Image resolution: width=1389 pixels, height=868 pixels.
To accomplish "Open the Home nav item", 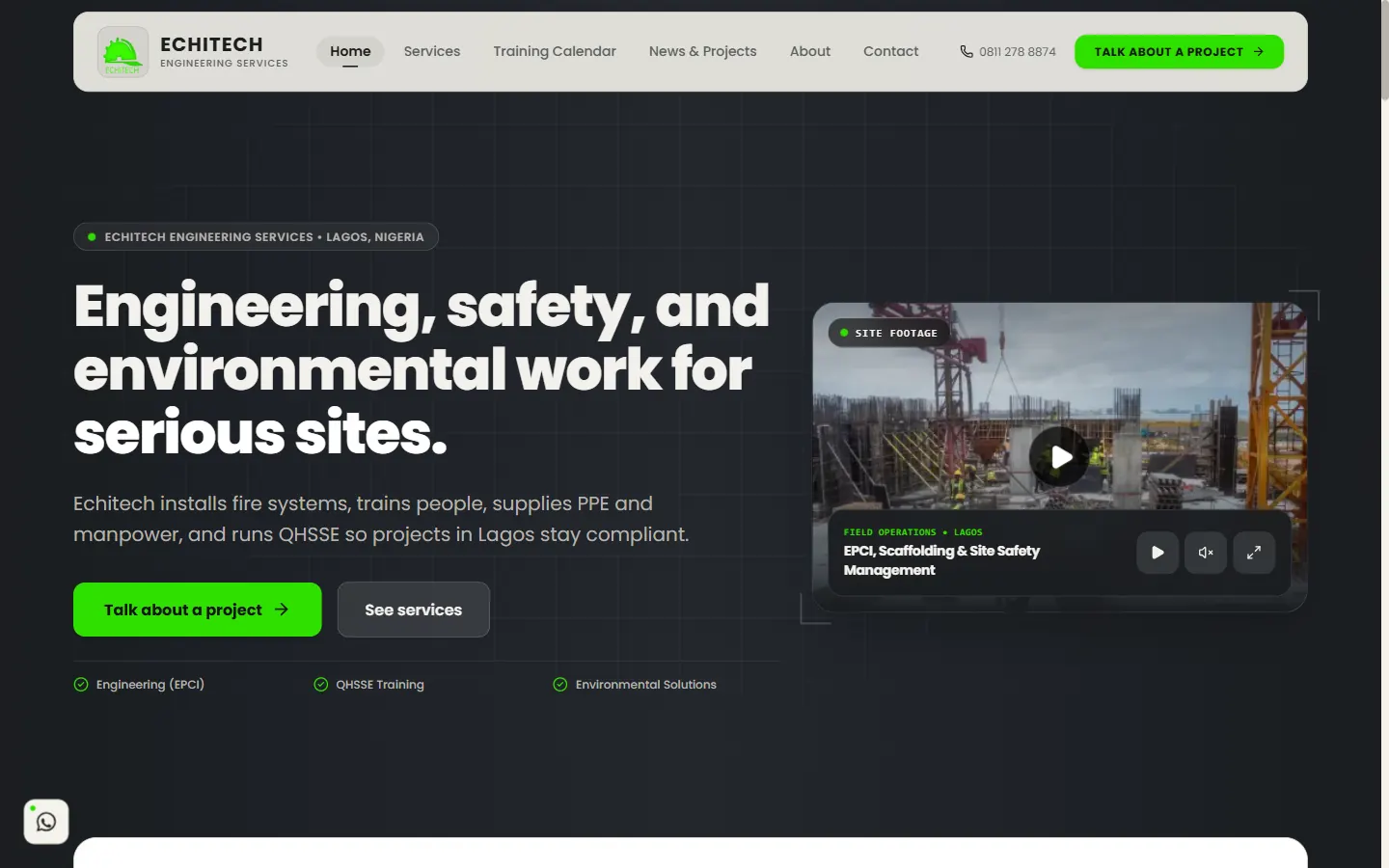I will pyautogui.click(x=350, y=51).
